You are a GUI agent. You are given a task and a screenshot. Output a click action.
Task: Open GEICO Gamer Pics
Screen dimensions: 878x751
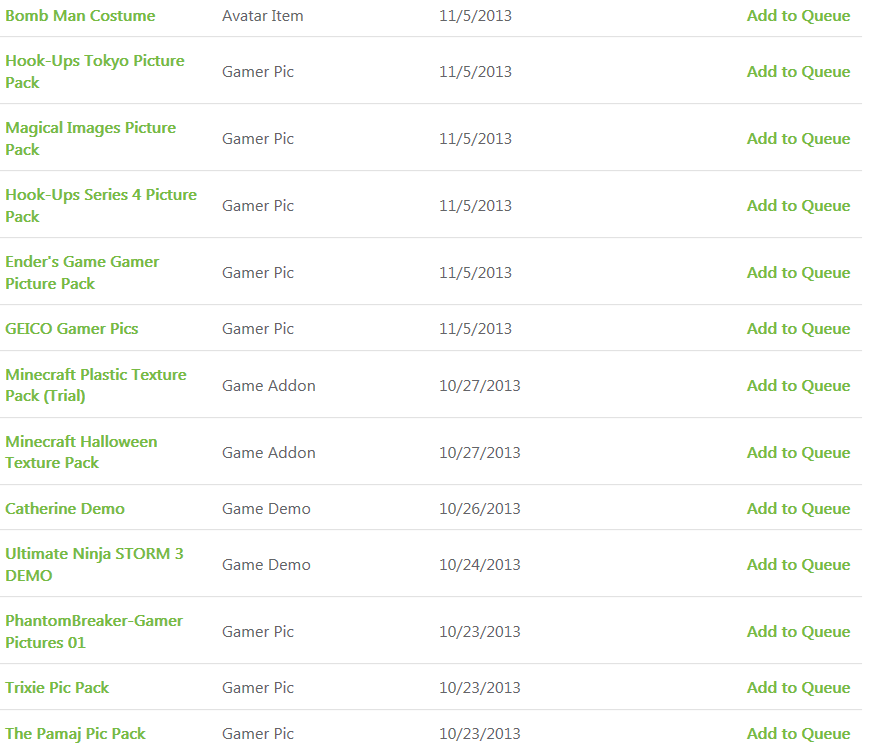tap(72, 329)
